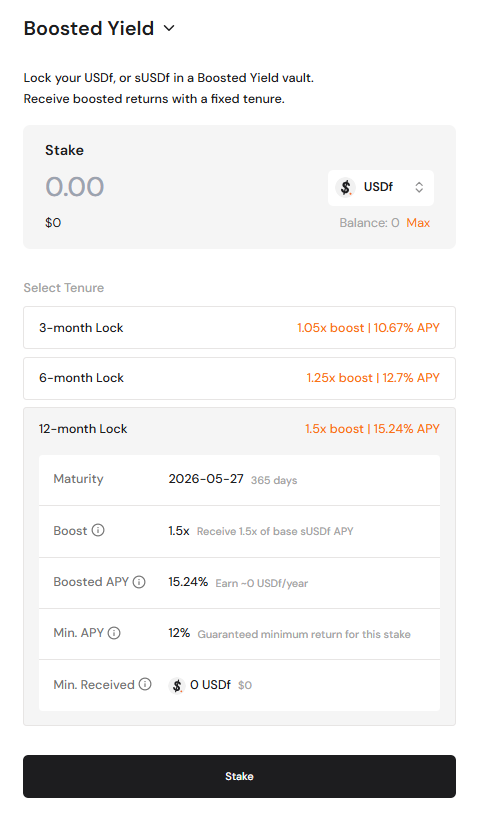
Task: Click the black Stake button
Action: pyautogui.click(x=239, y=776)
